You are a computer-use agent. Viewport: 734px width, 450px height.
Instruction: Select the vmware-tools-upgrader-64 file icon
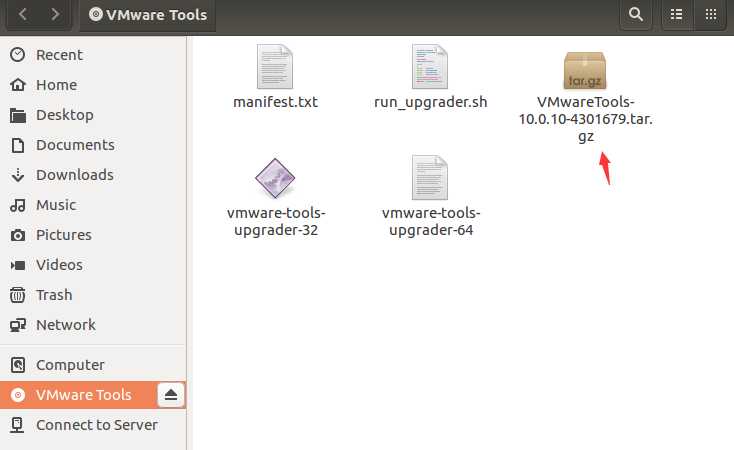tap(430, 177)
